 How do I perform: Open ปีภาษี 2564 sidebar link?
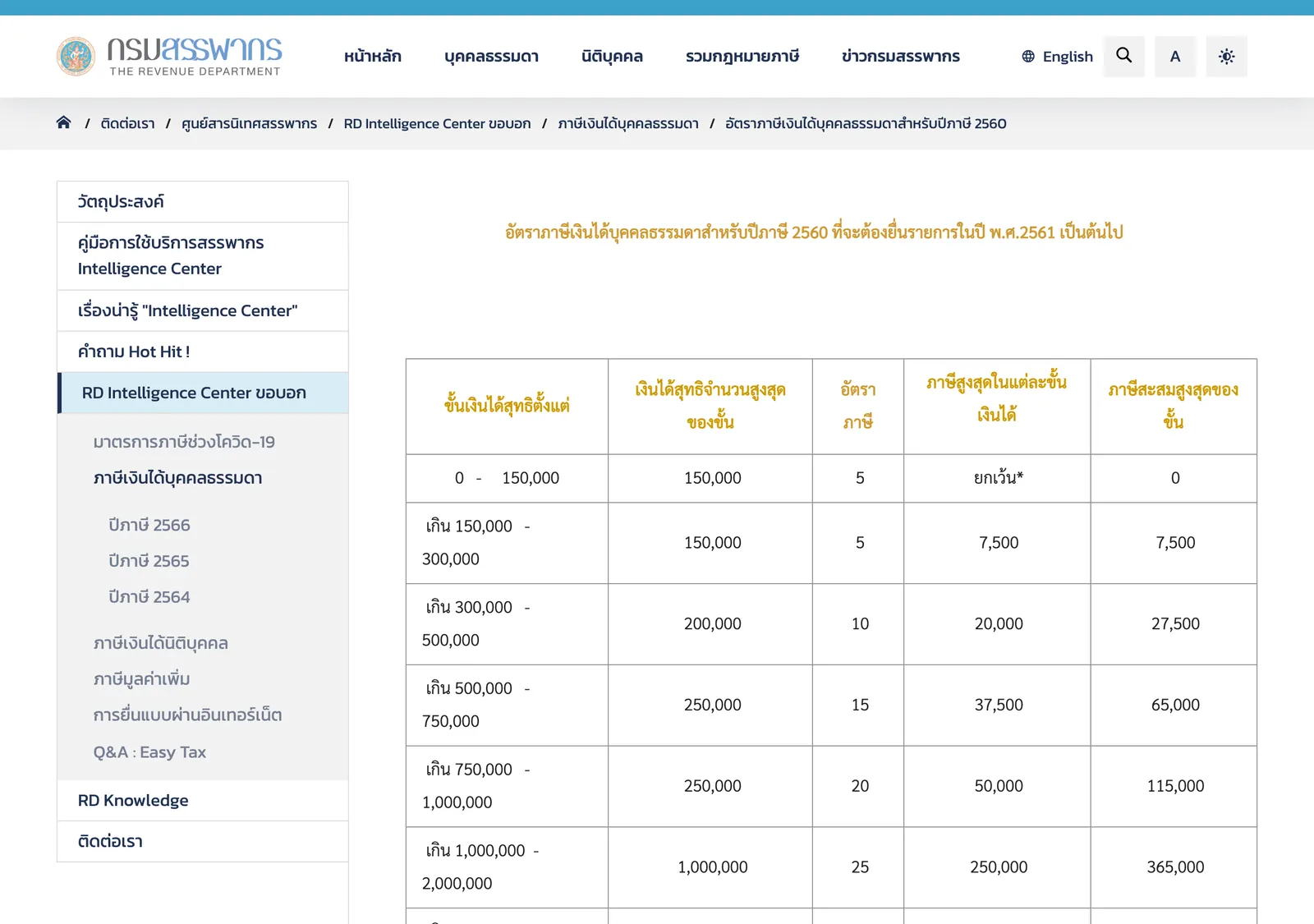(149, 597)
